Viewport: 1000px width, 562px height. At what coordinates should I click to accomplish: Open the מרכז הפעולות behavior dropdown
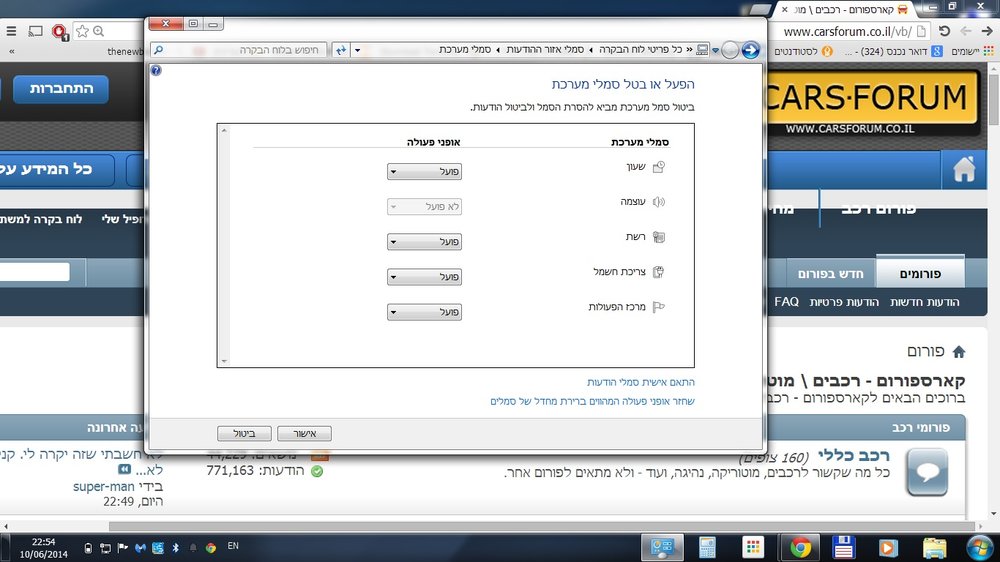[x=424, y=311]
